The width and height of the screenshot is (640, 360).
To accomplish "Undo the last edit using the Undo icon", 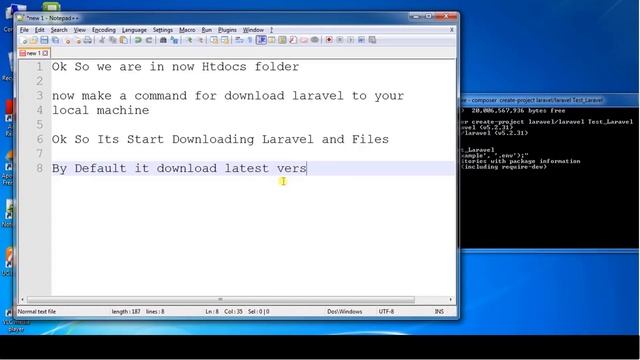I will 138,40.
